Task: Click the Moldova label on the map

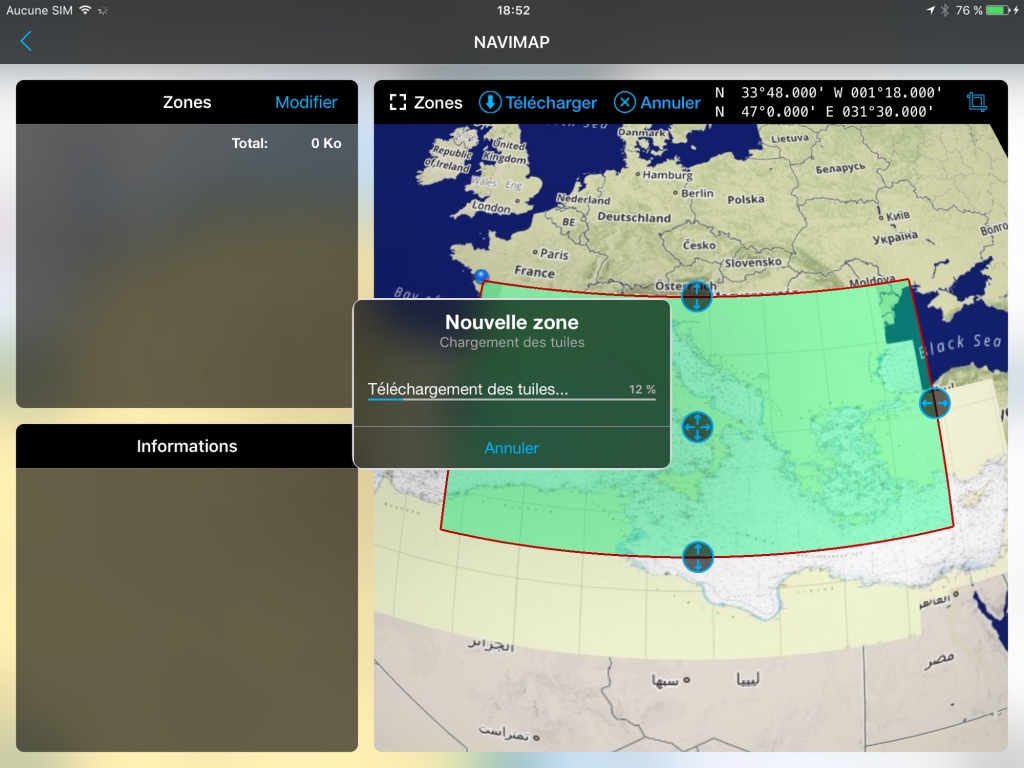Action: click(x=872, y=281)
